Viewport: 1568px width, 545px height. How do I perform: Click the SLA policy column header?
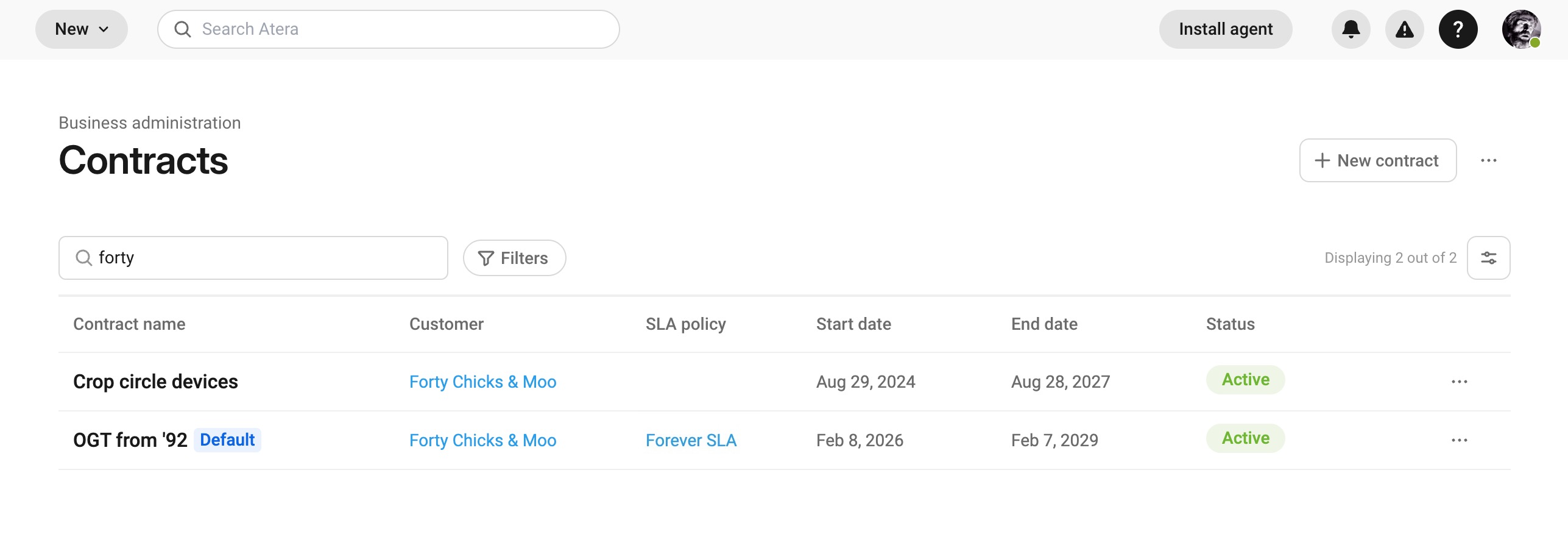[x=686, y=324]
